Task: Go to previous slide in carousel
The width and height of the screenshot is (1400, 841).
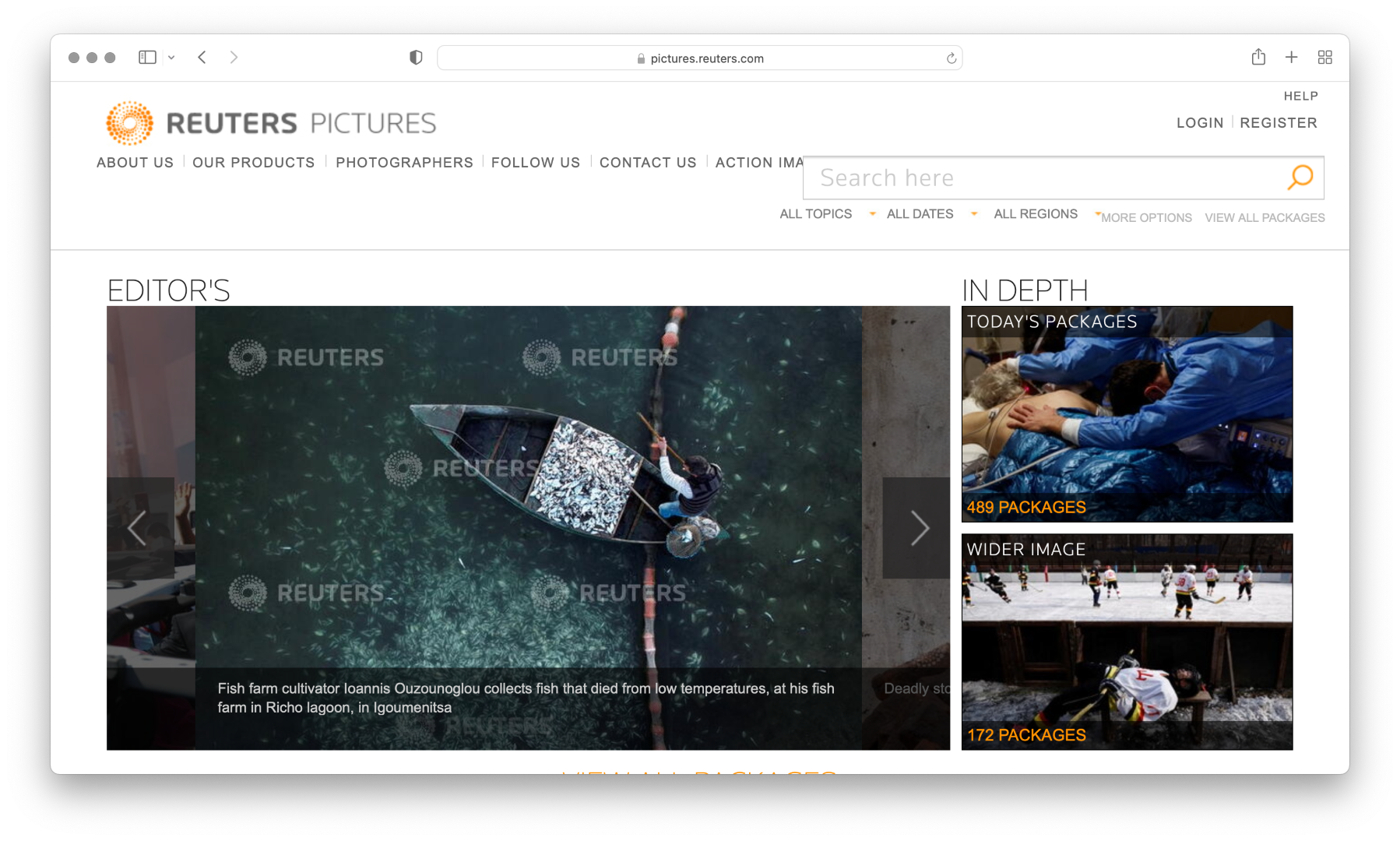Action: click(x=138, y=528)
